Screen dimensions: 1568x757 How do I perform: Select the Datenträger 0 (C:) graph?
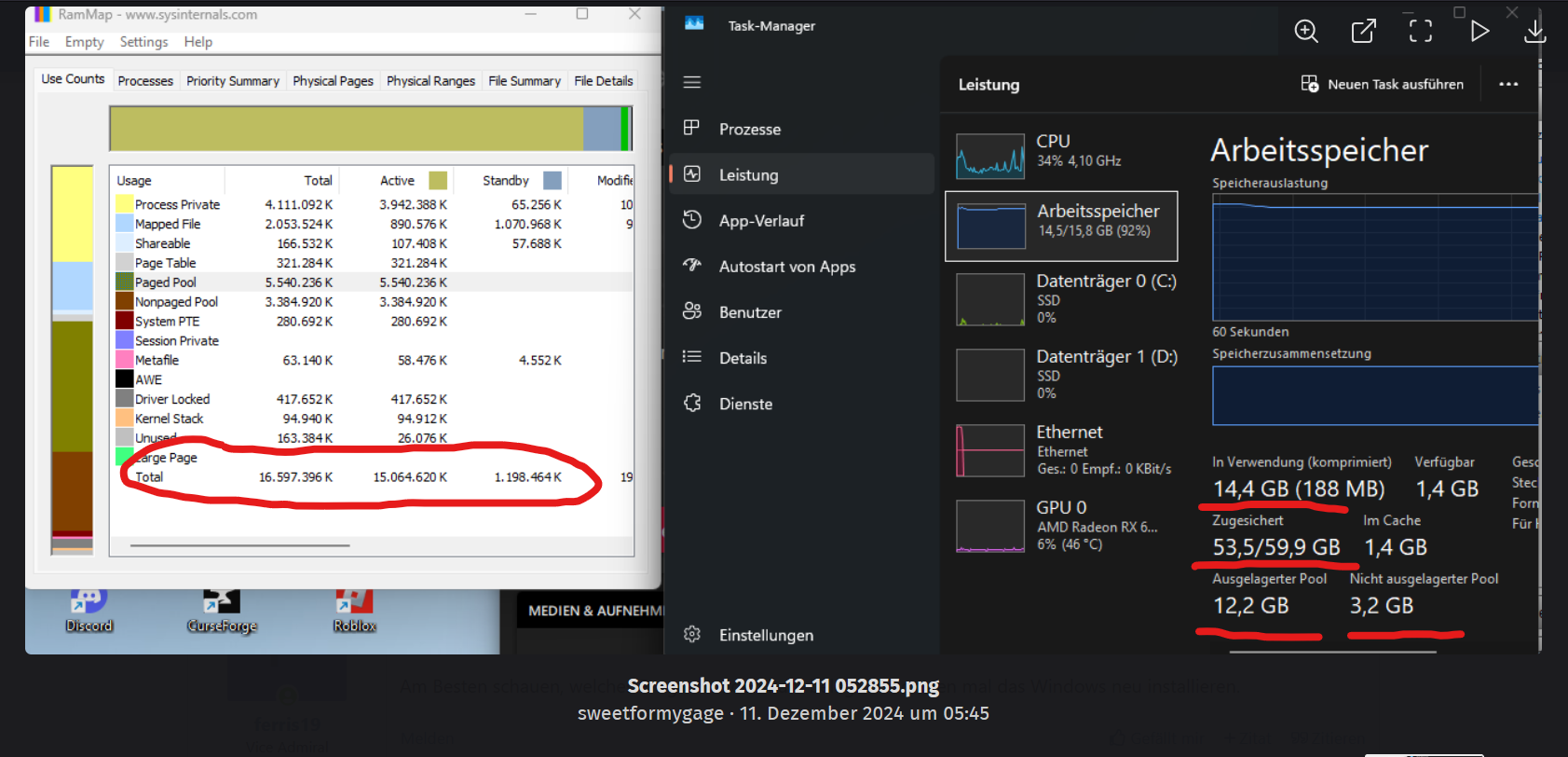pyautogui.click(x=990, y=299)
